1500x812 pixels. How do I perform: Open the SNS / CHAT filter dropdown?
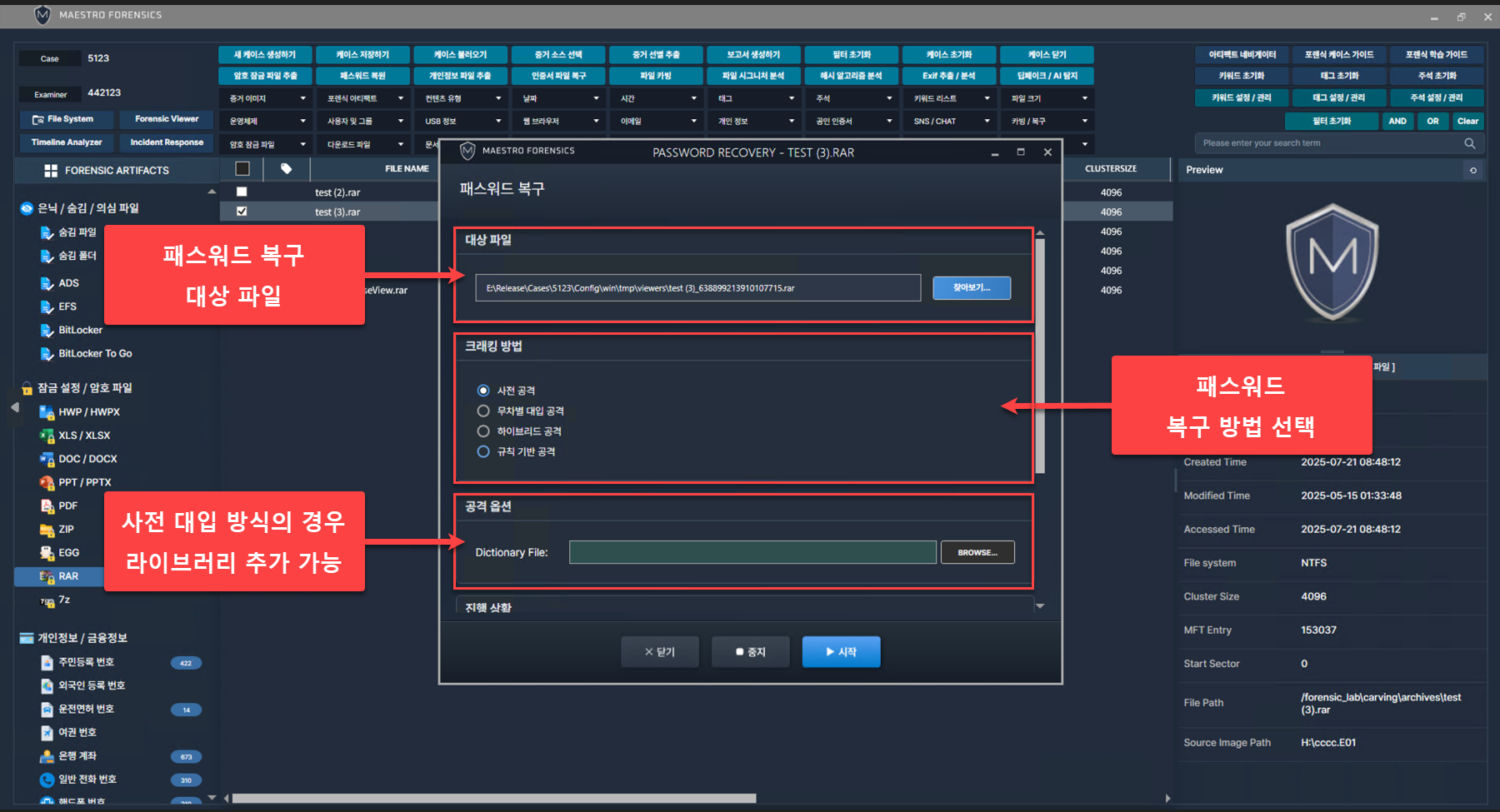pyautogui.click(x=952, y=122)
